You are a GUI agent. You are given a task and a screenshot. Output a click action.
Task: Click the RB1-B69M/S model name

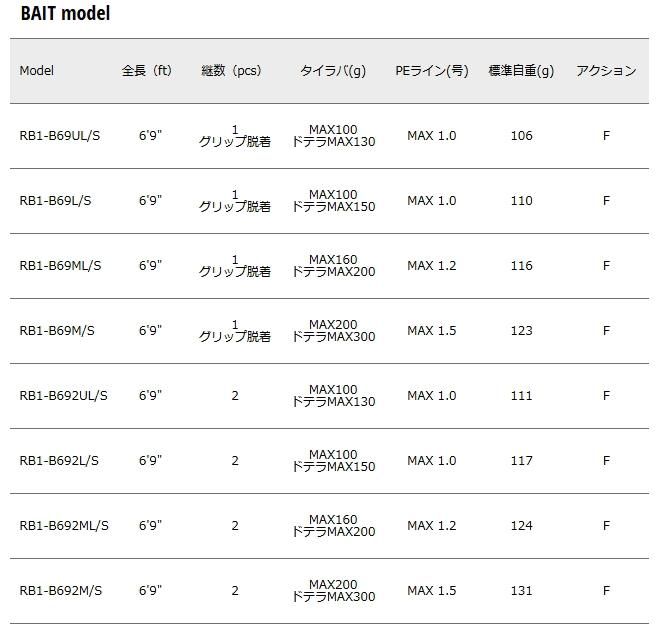56,331
